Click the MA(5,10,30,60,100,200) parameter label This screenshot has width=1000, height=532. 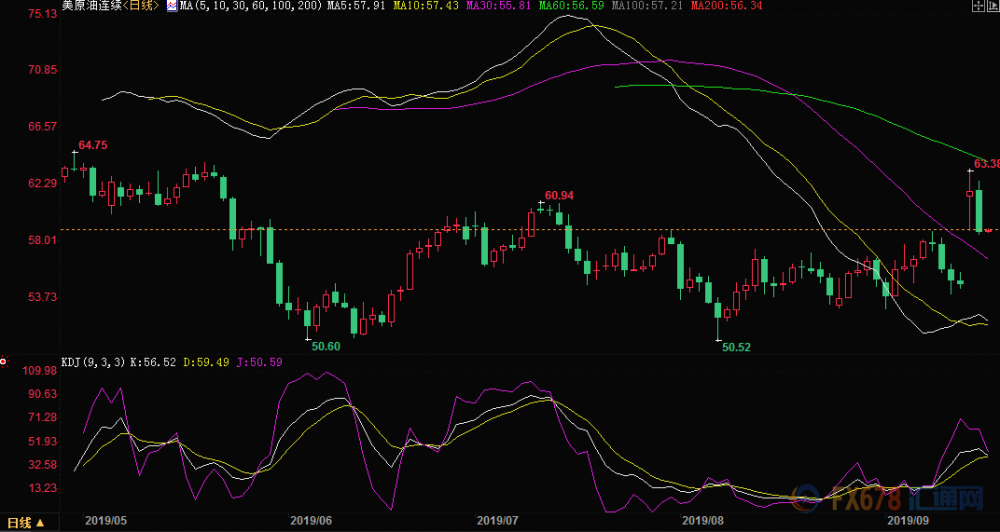pos(252,6)
